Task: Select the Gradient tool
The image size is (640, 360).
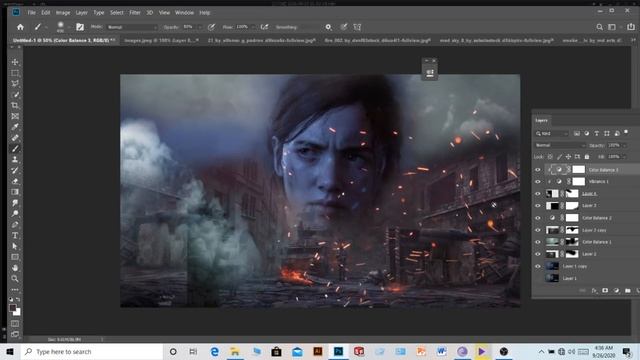Action: click(x=15, y=192)
